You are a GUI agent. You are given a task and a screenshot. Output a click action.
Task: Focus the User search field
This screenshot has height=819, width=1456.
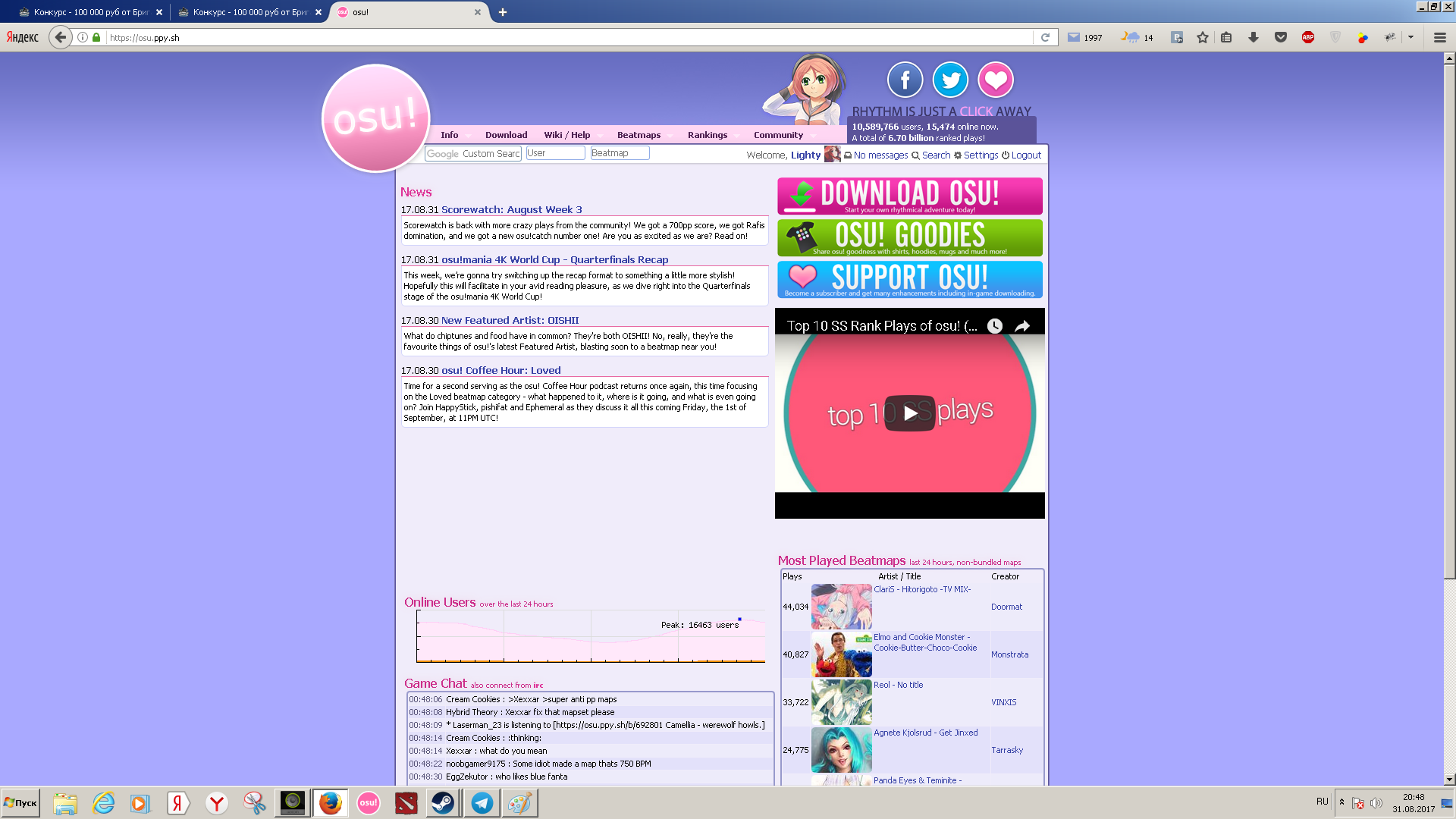click(556, 153)
